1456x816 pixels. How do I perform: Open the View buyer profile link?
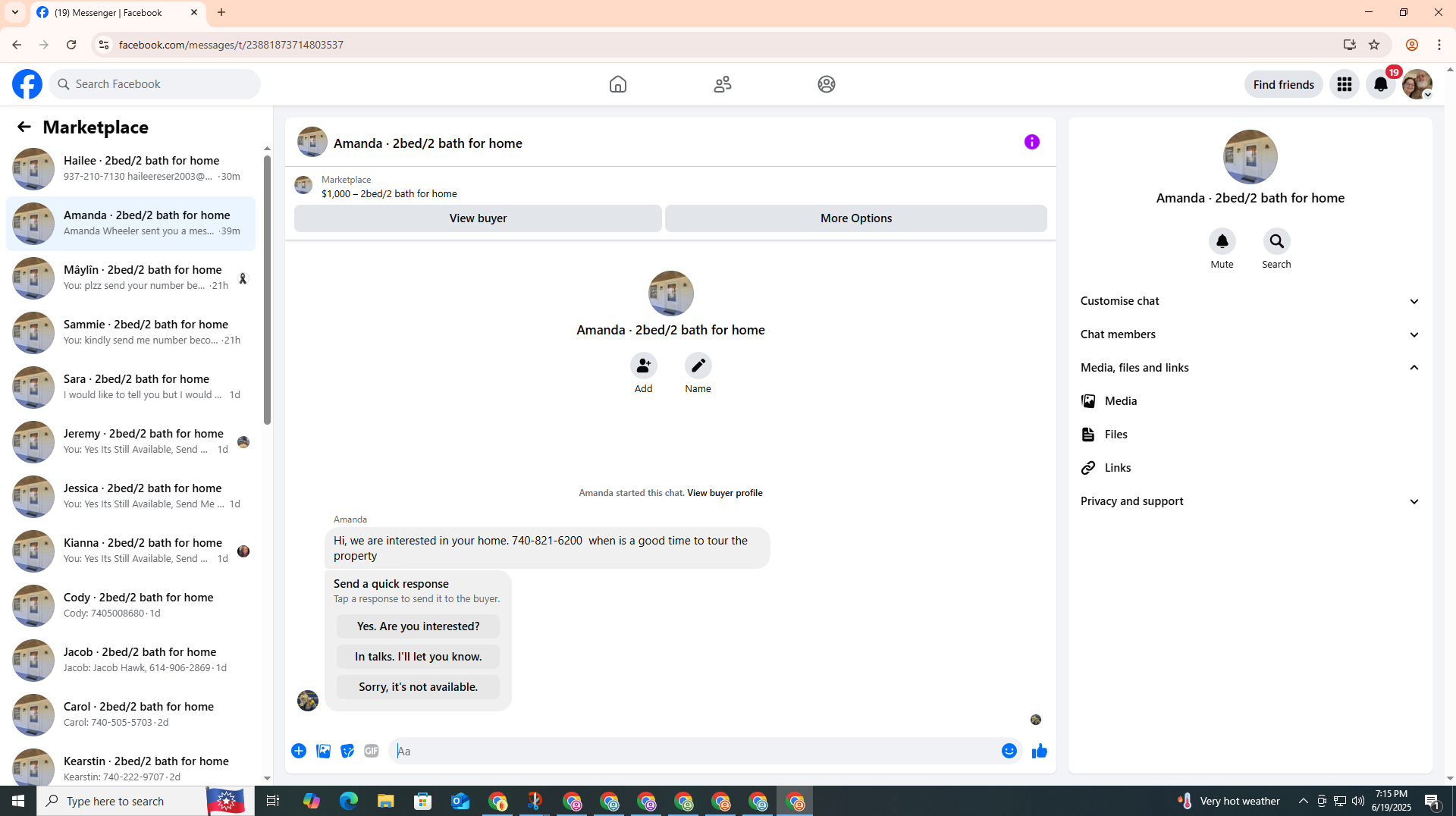(725, 493)
